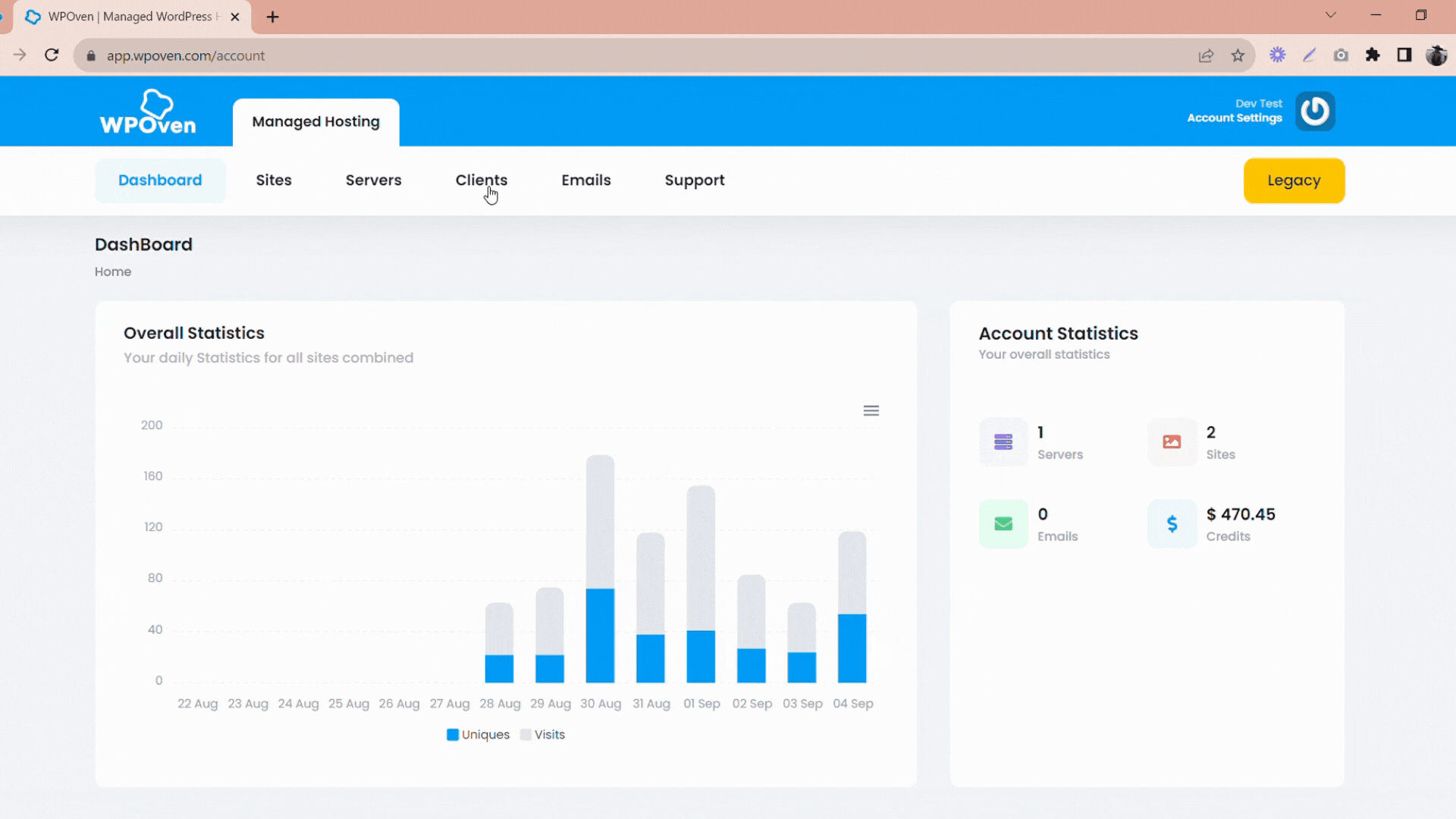Click the green Emails envelope icon
This screenshot has height=819, width=1456.
click(1003, 524)
